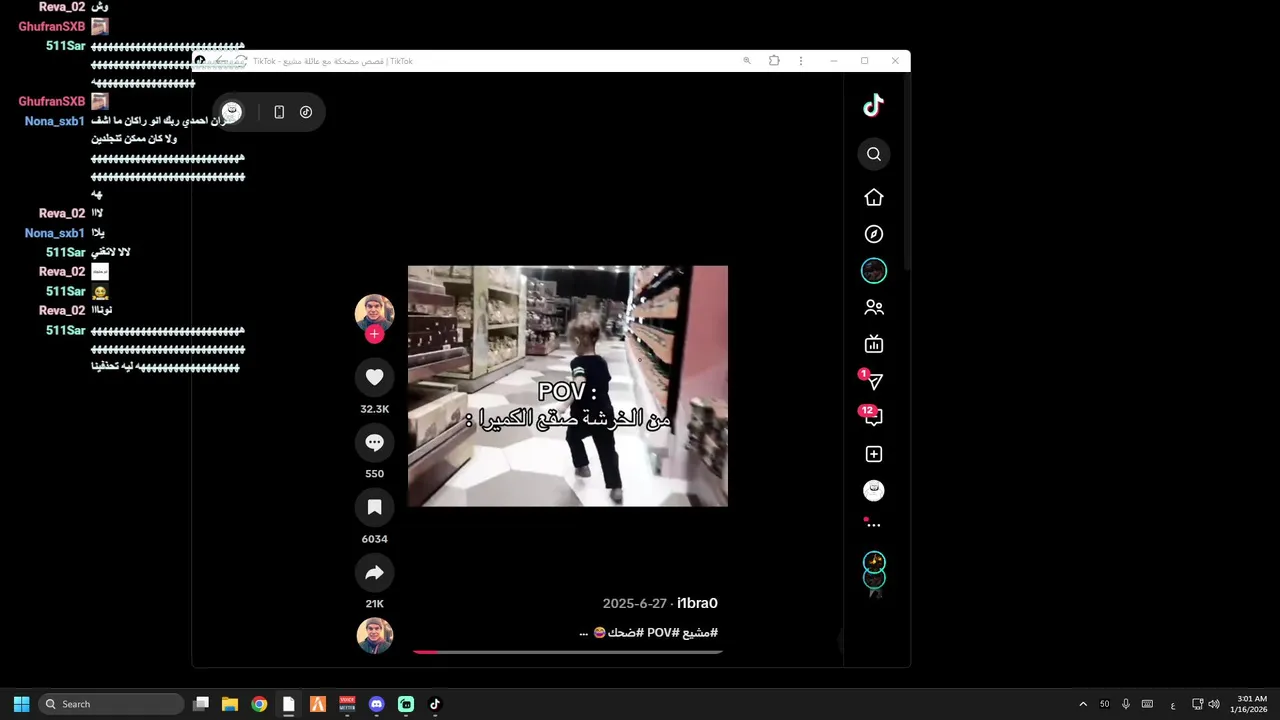Click the taskbar Search box
Image resolution: width=1280 pixels, height=720 pixels.
(111, 704)
